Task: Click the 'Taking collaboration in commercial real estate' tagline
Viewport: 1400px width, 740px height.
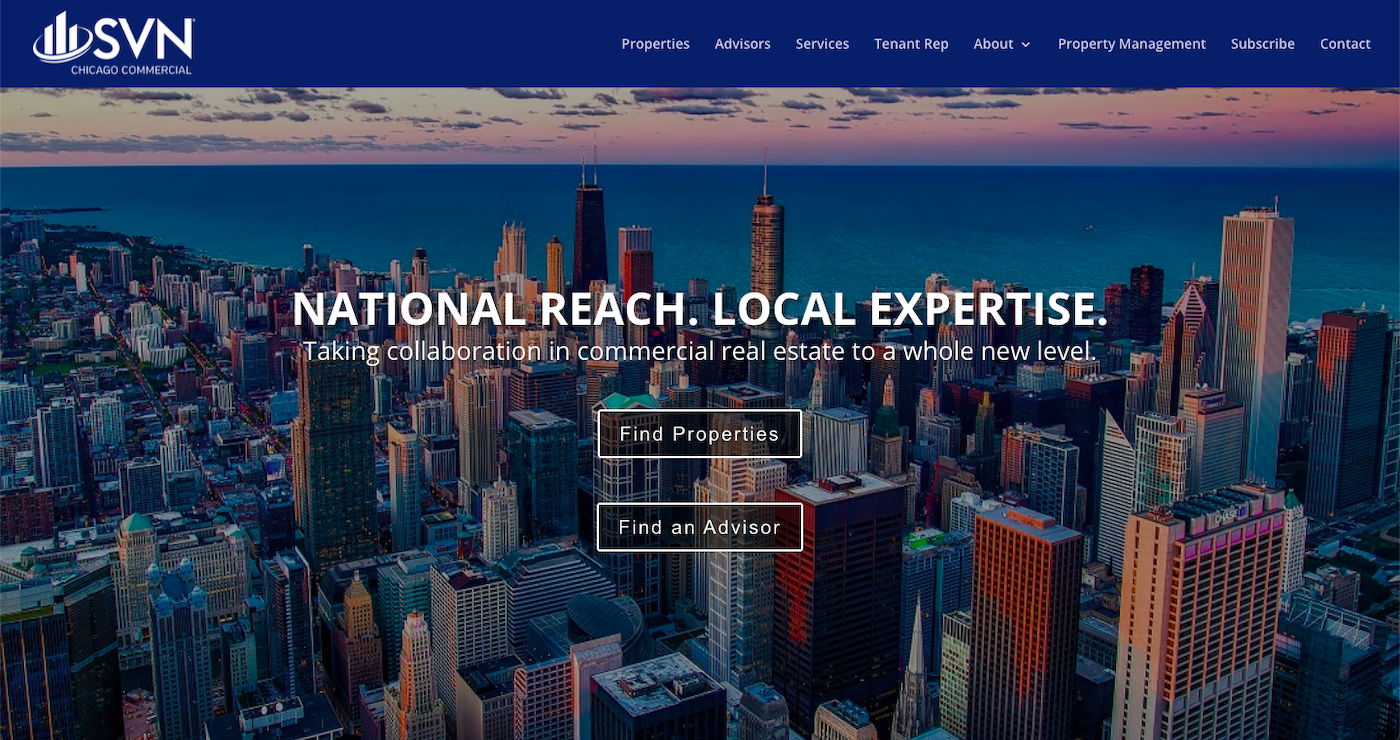Action: tap(700, 352)
